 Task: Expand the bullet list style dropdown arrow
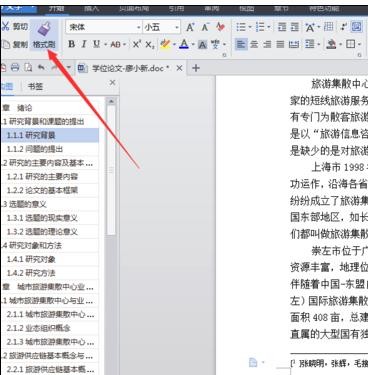[x=250, y=28]
